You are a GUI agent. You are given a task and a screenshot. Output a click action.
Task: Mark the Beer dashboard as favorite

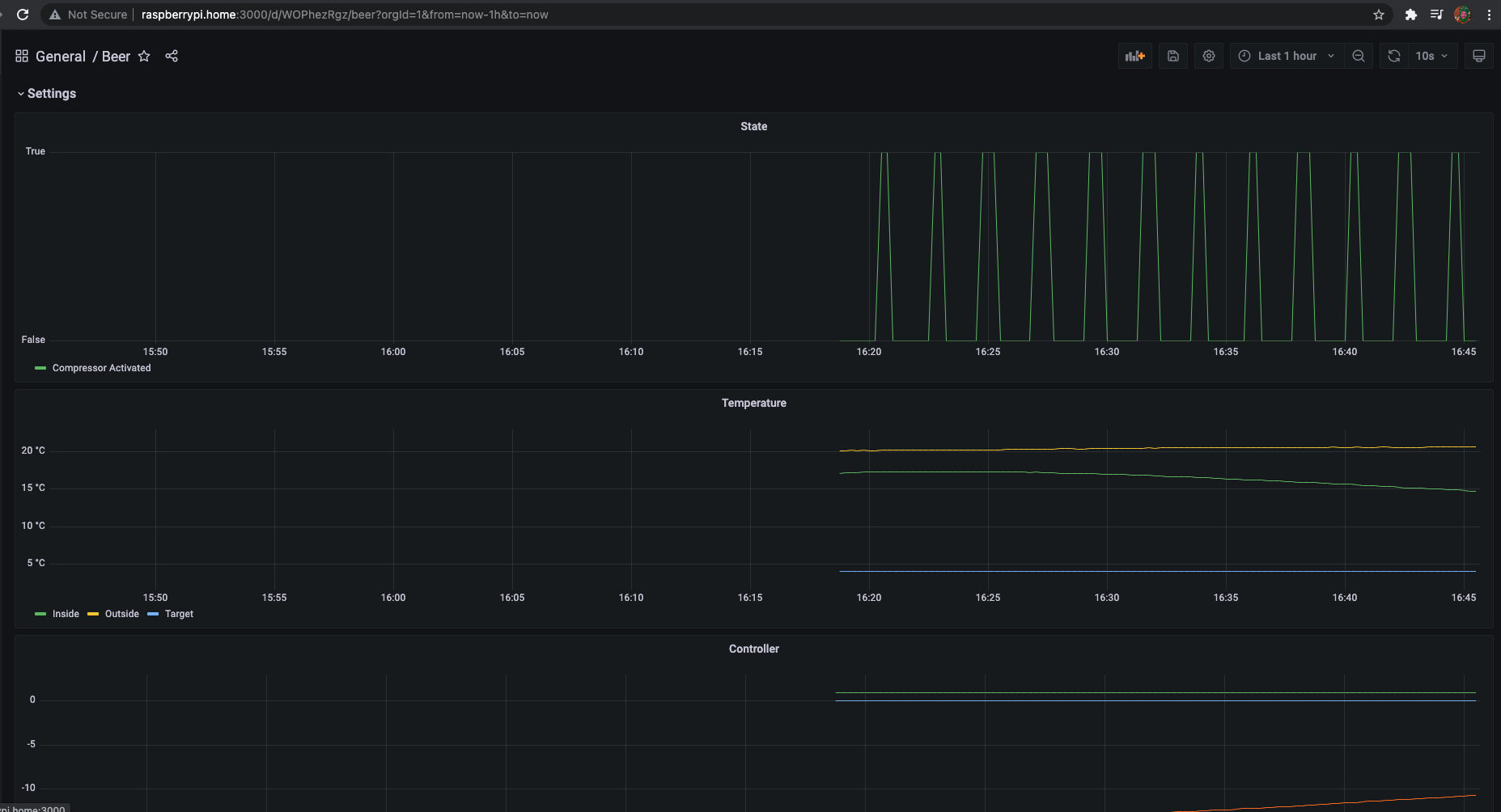[144, 56]
